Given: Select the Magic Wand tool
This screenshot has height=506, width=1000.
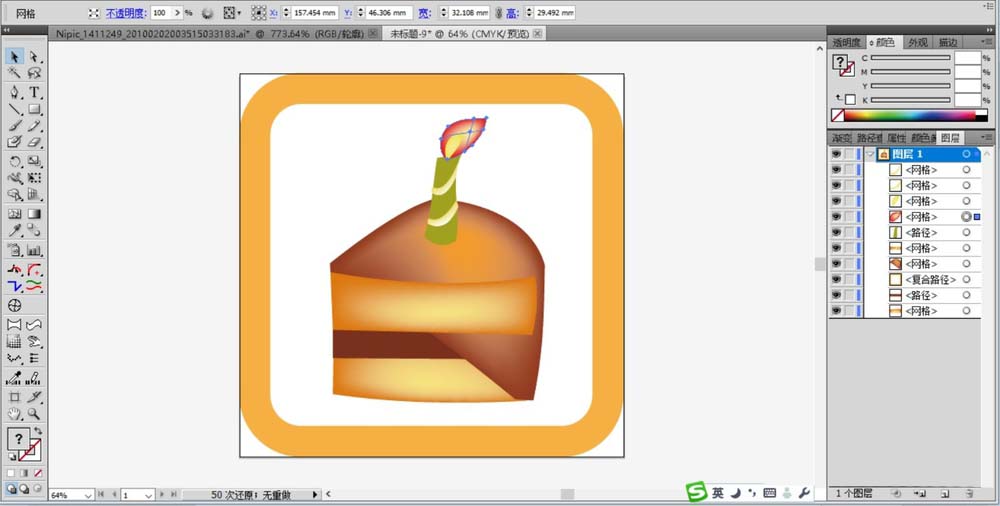Looking at the screenshot, I should point(15,74).
